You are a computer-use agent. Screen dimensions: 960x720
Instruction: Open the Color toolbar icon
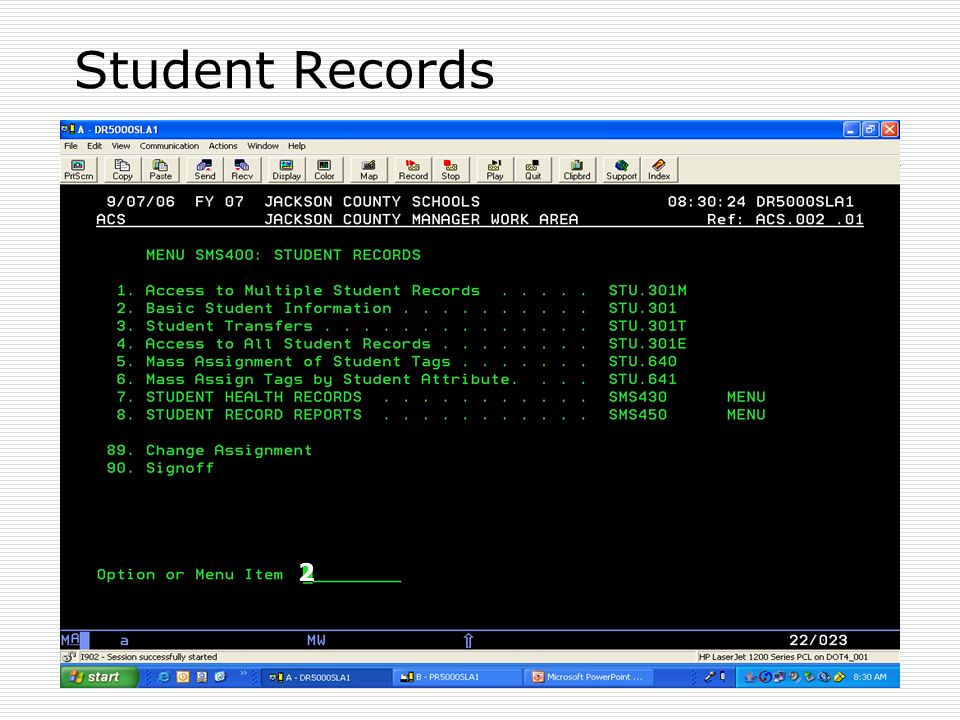point(324,170)
